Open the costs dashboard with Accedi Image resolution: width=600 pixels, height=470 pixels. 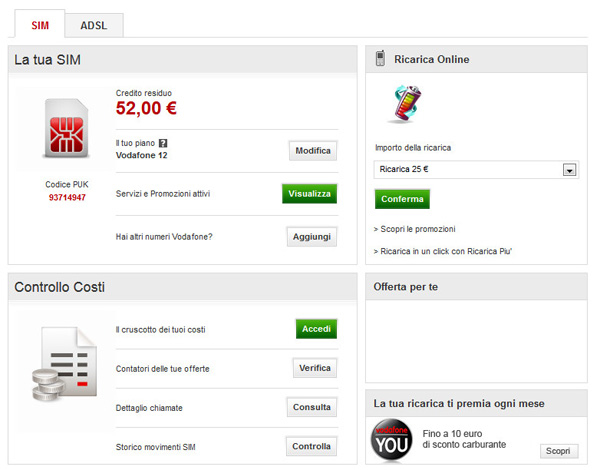(x=316, y=329)
